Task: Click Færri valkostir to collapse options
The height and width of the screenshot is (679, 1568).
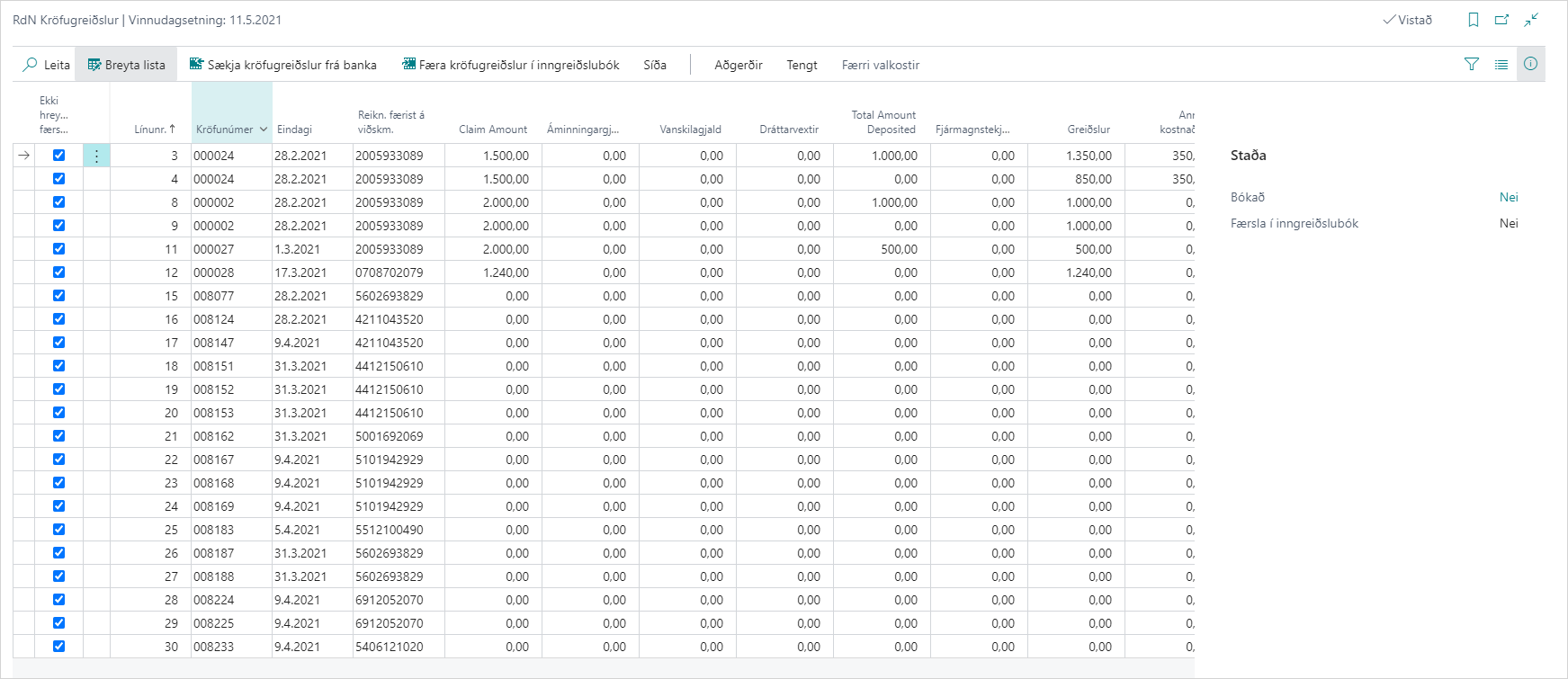Action: [880, 65]
